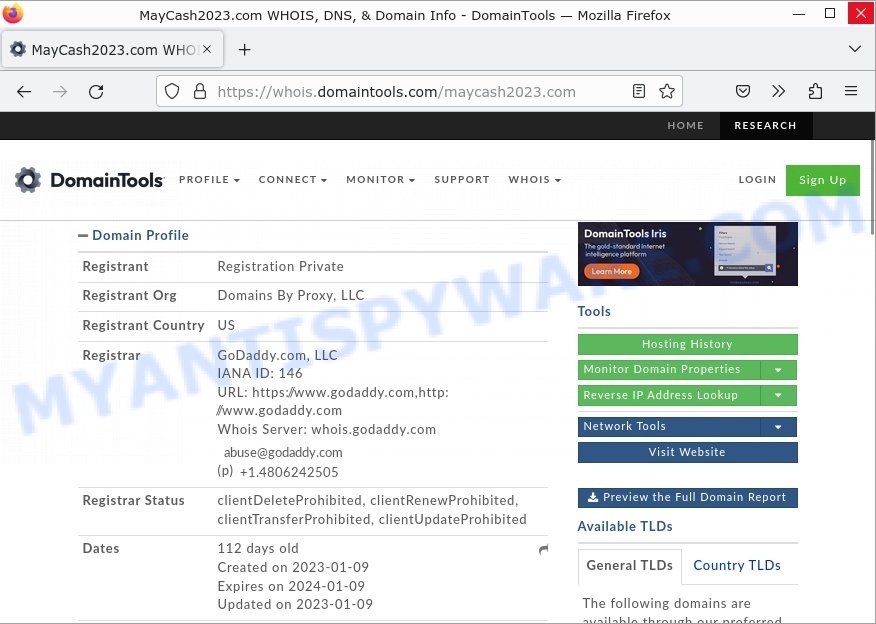Open the extensions puzzle-piece icon
Screen dimensions: 876x624
[815, 91]
